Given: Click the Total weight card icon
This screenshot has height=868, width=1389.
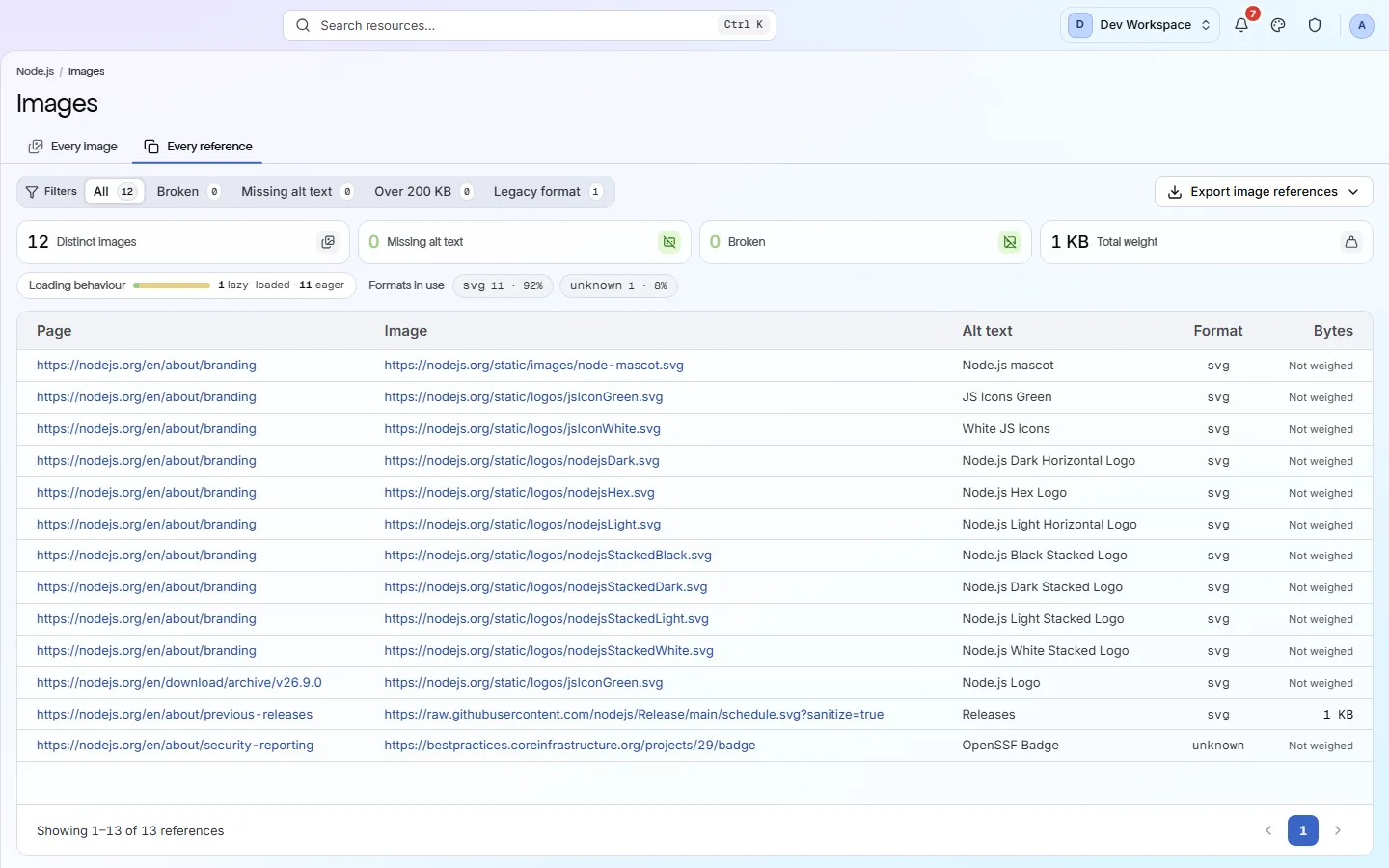Looking at the screenshot, I should 1351,242.
